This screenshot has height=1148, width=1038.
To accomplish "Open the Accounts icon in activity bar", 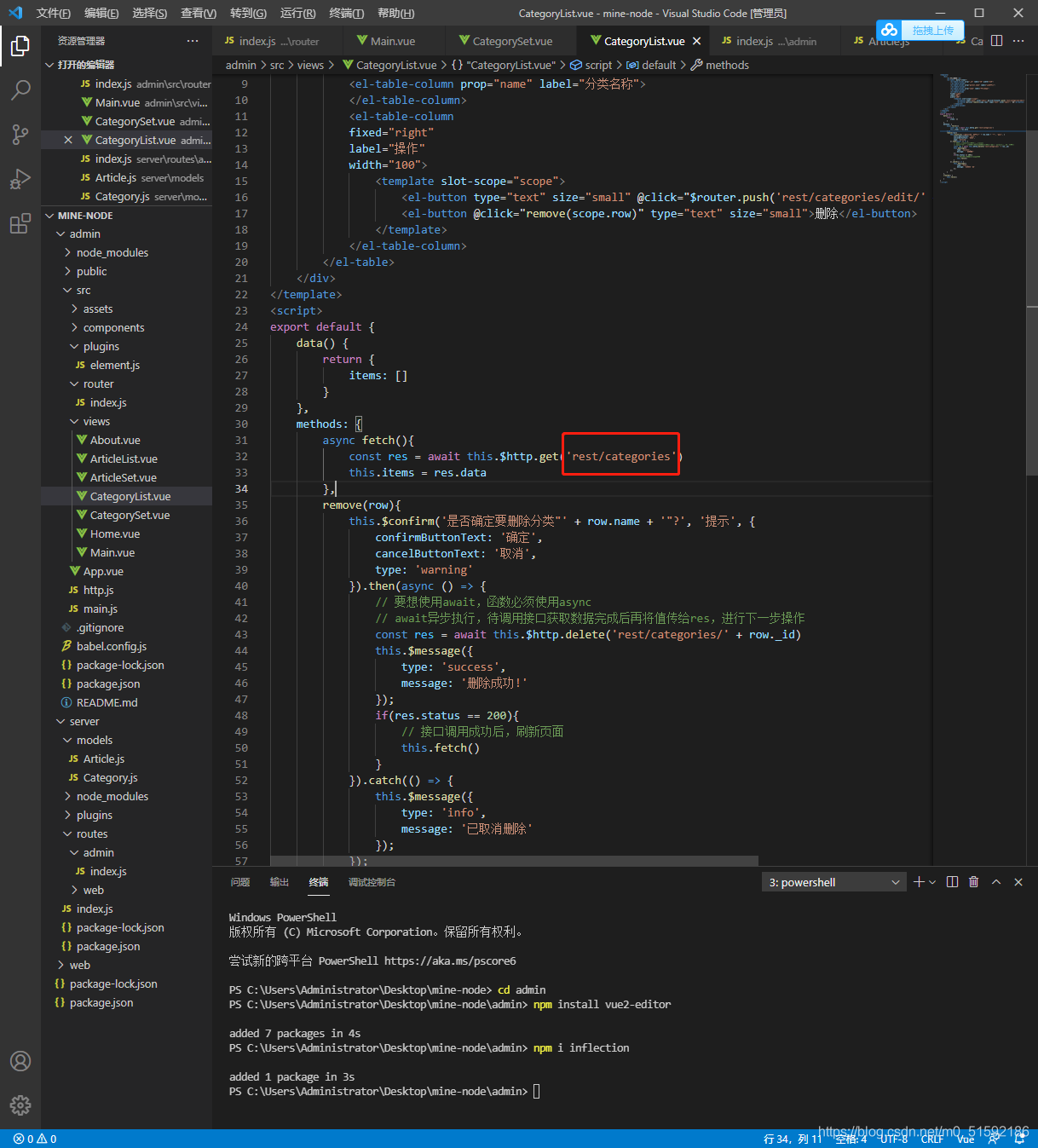I will click(x=20, y=1061).
